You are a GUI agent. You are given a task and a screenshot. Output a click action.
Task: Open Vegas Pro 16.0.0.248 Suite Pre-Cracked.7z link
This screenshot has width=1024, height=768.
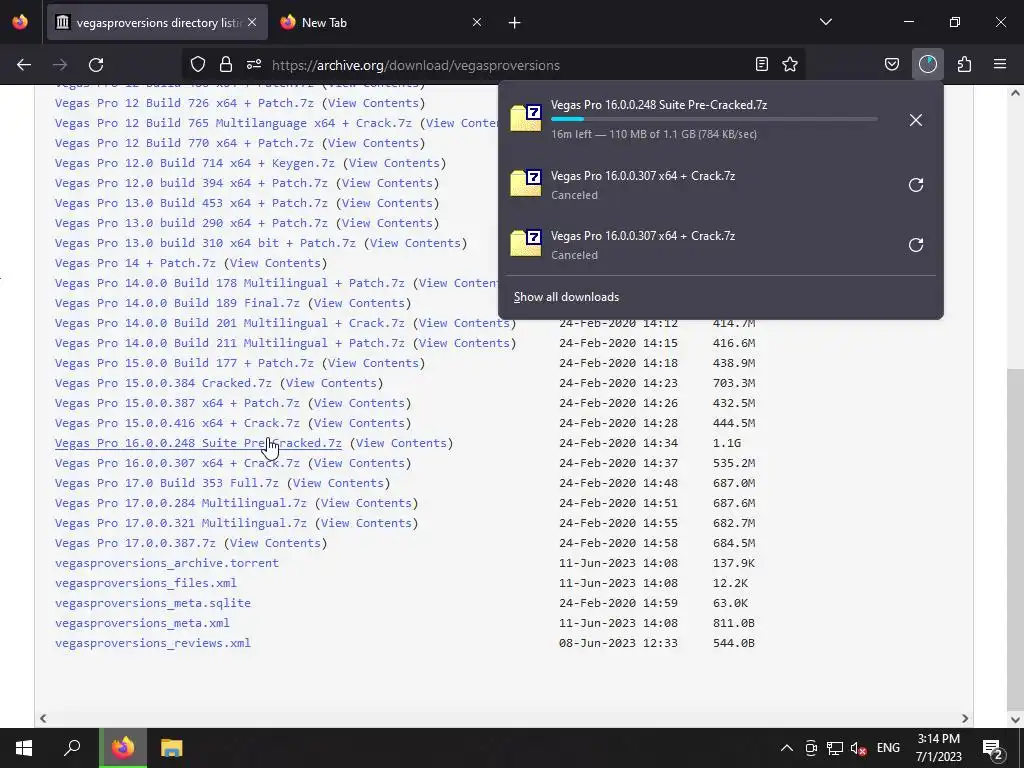tap(198, 443)
